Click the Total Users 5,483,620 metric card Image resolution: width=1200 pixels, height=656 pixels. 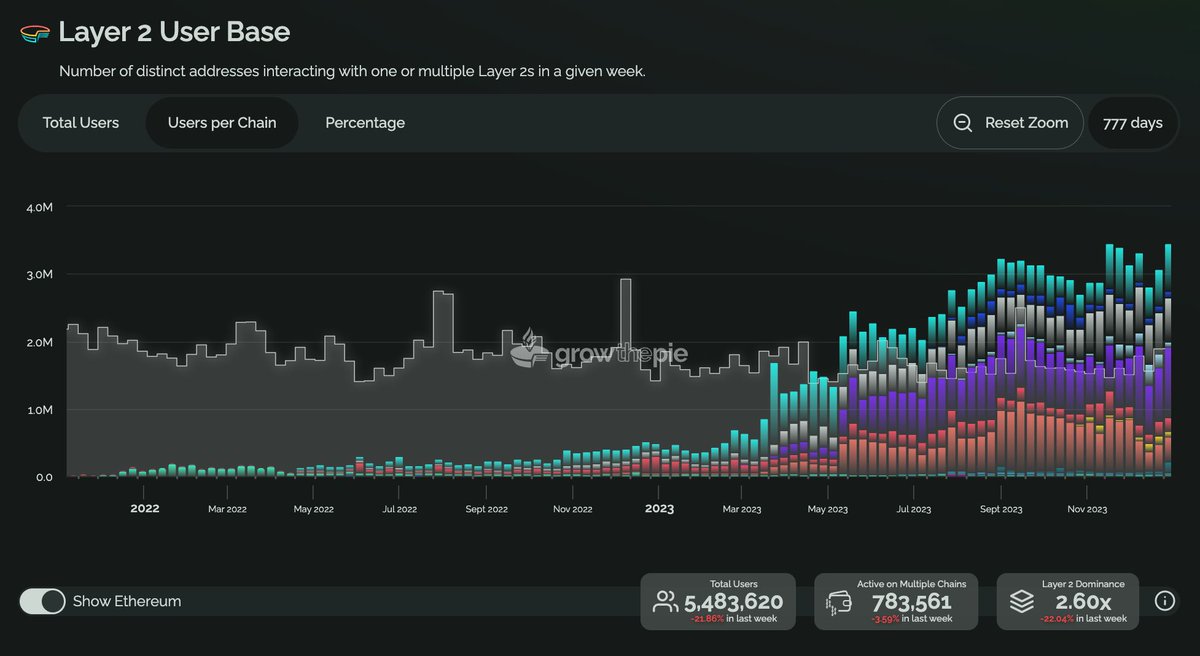(x=717, y=601)
